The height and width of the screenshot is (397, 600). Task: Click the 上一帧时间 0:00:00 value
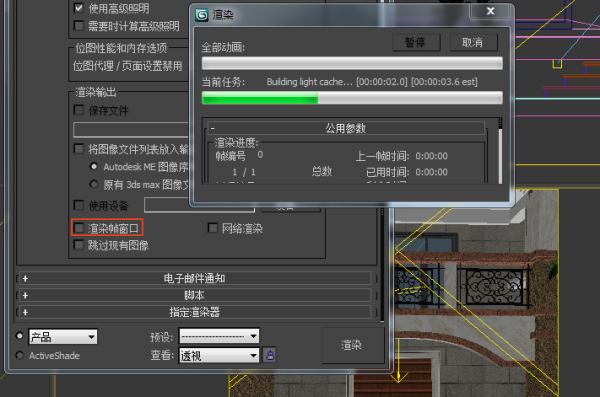(432, 156)
